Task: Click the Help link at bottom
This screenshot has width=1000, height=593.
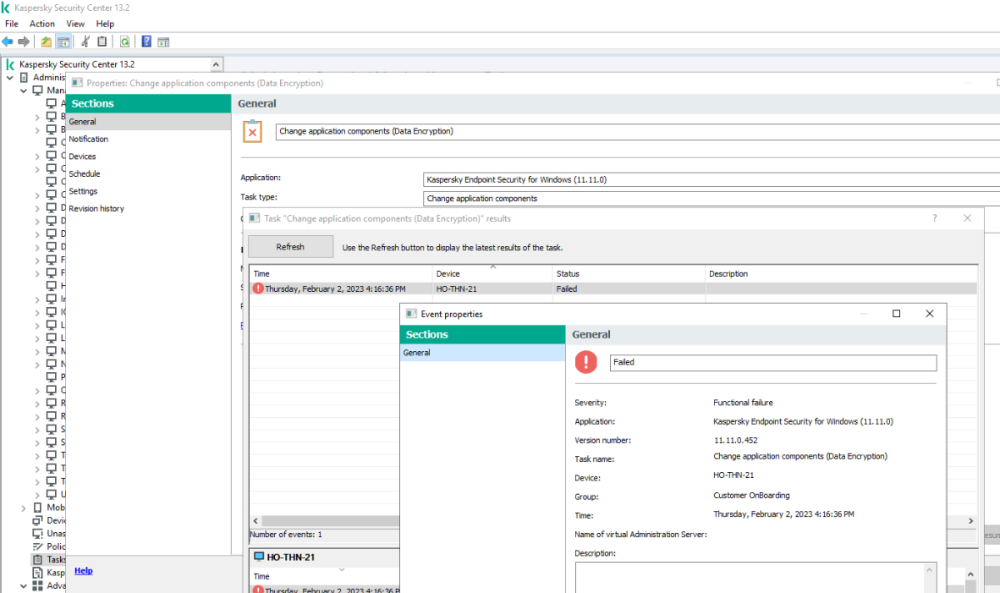Action: pos(83,571)
